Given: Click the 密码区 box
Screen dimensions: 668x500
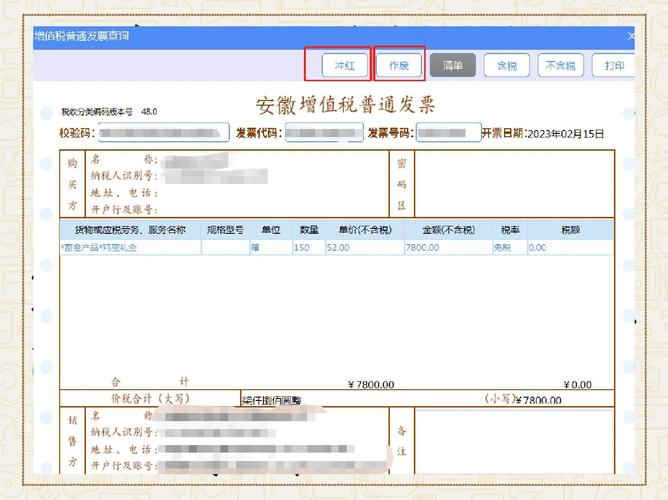Looking at the screenshot, I should 514,184.
